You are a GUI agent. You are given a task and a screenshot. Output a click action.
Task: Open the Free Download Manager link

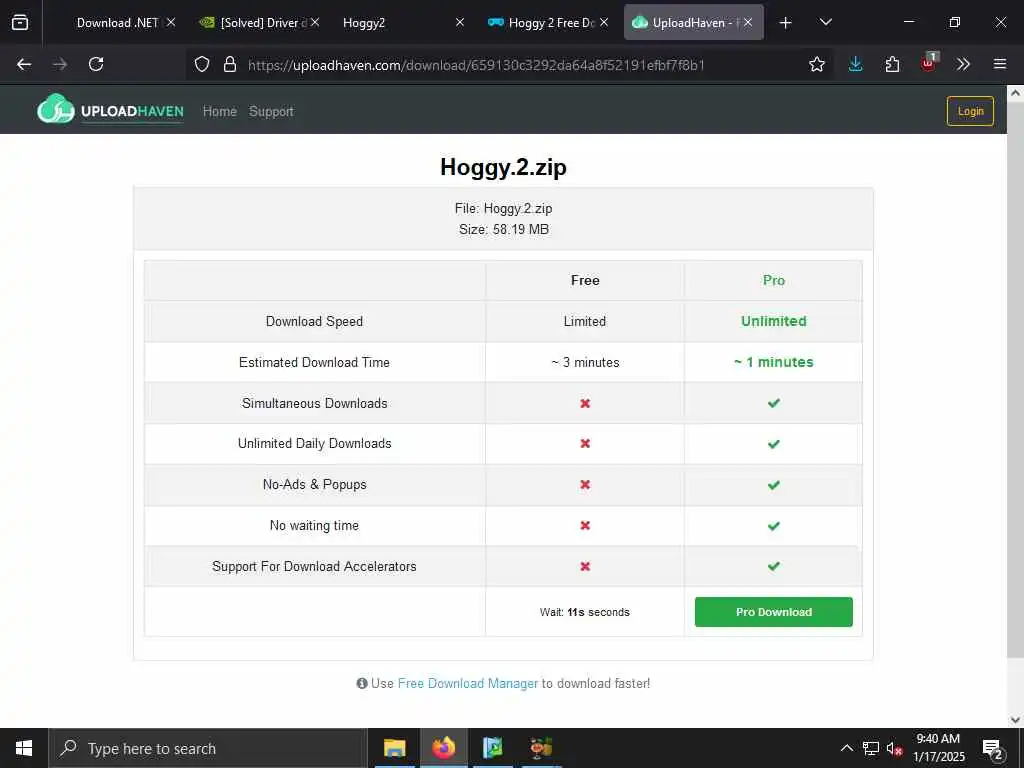pyautogui.click(x=468, y=683)
